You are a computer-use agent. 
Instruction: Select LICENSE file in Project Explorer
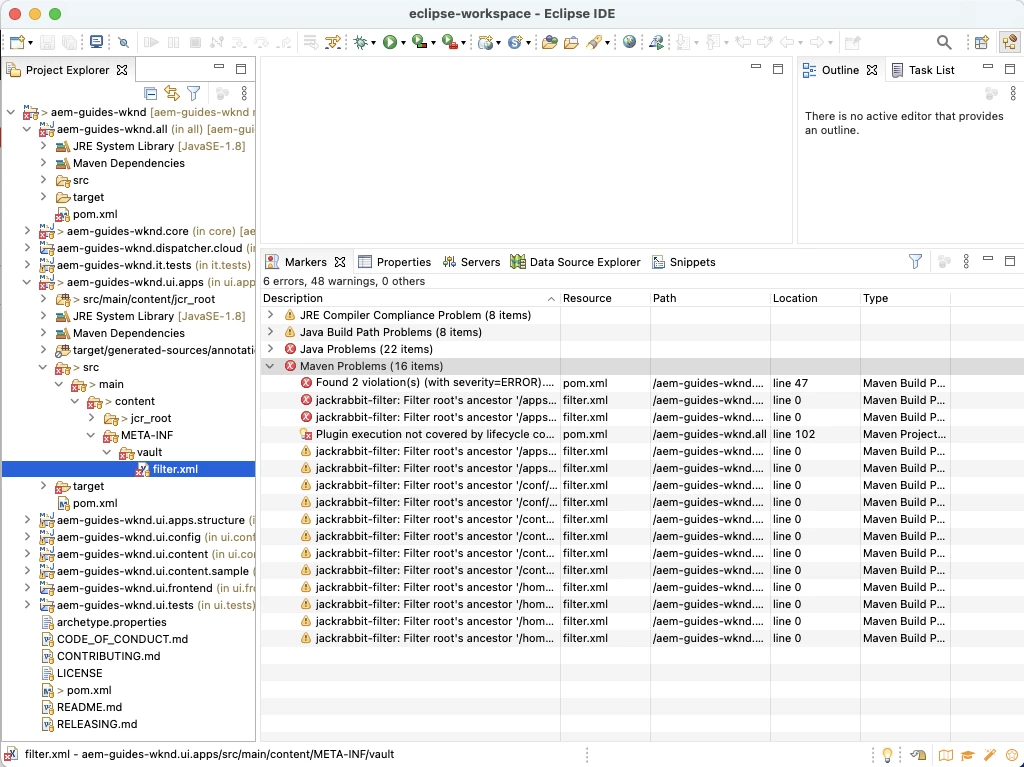(80, 673)
